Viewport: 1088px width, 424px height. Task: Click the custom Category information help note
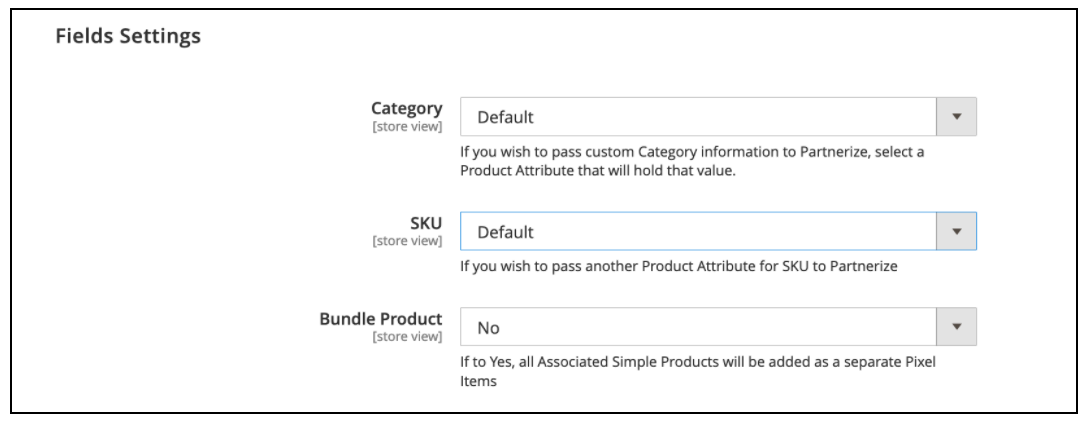point(692,162)
